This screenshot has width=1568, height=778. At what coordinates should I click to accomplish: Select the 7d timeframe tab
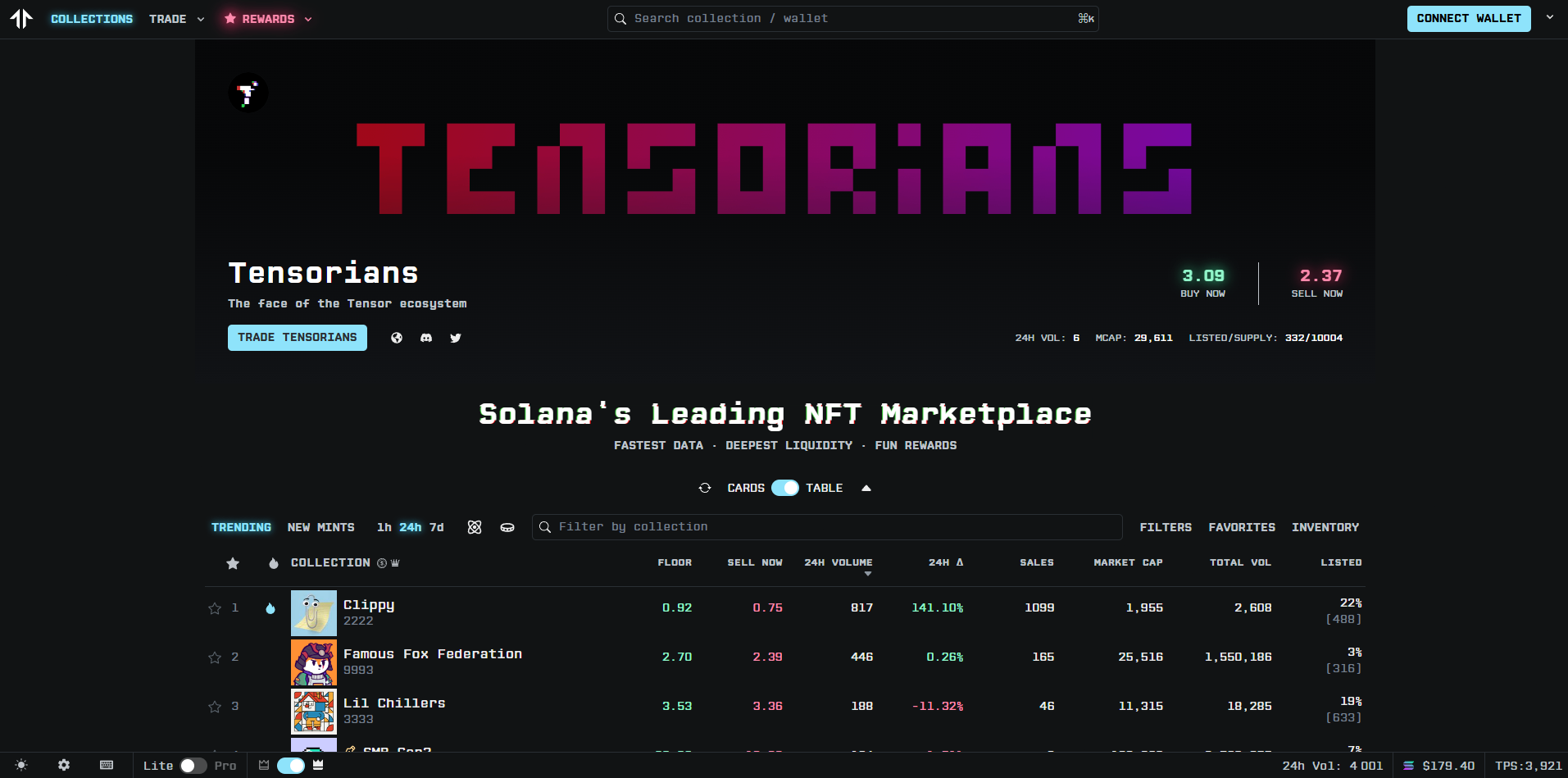(437, 527)
